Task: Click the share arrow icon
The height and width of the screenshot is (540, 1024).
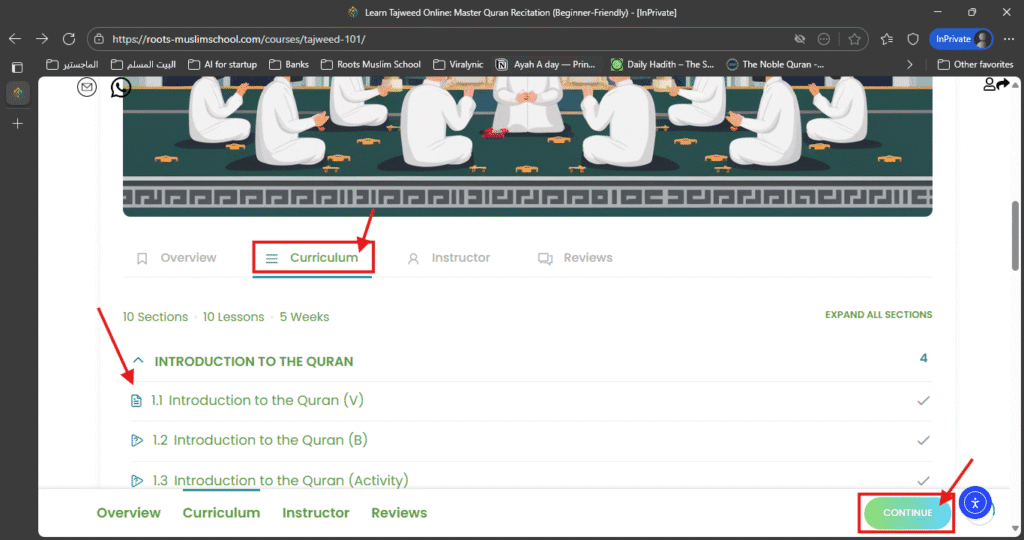Action: (x=1003, y=85)
